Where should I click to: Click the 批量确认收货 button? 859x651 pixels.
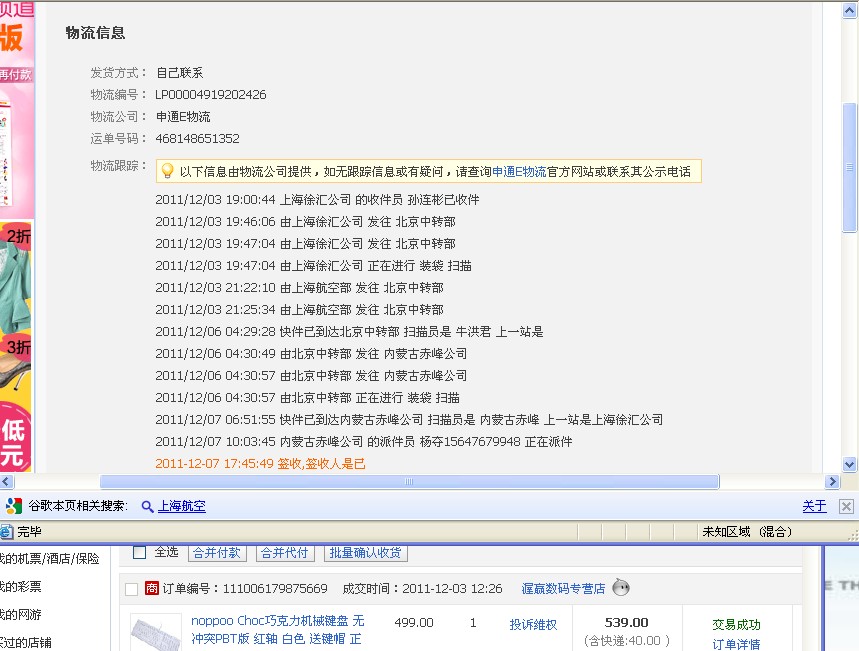(365, 552)
